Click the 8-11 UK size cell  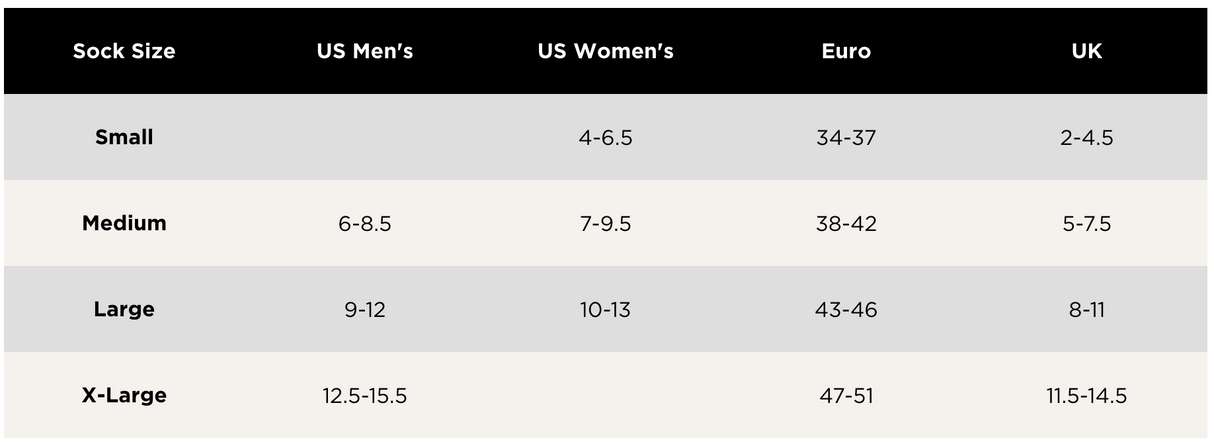[x=1086, y=310]
